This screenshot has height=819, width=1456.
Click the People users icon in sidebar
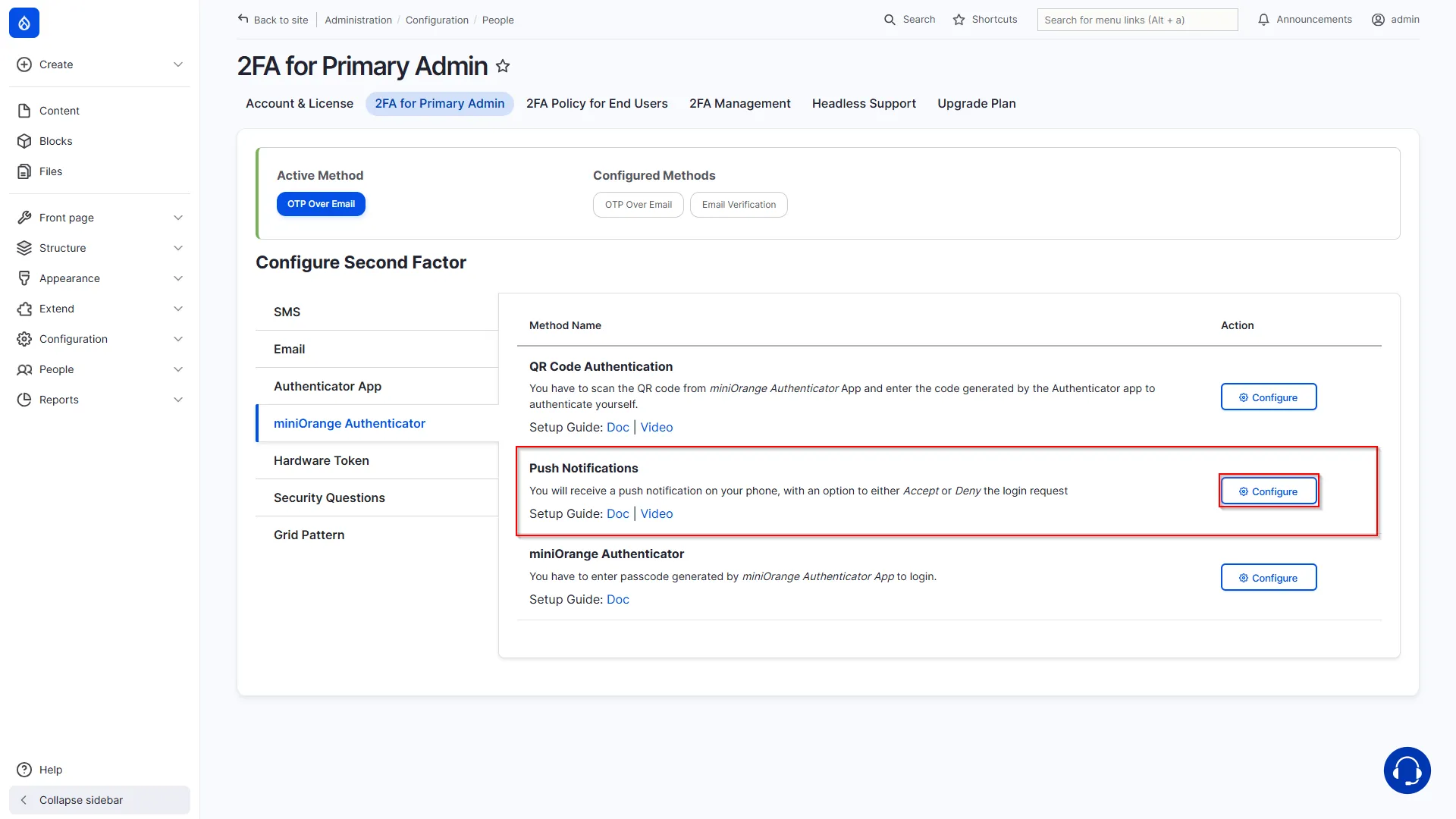point(24,369)
